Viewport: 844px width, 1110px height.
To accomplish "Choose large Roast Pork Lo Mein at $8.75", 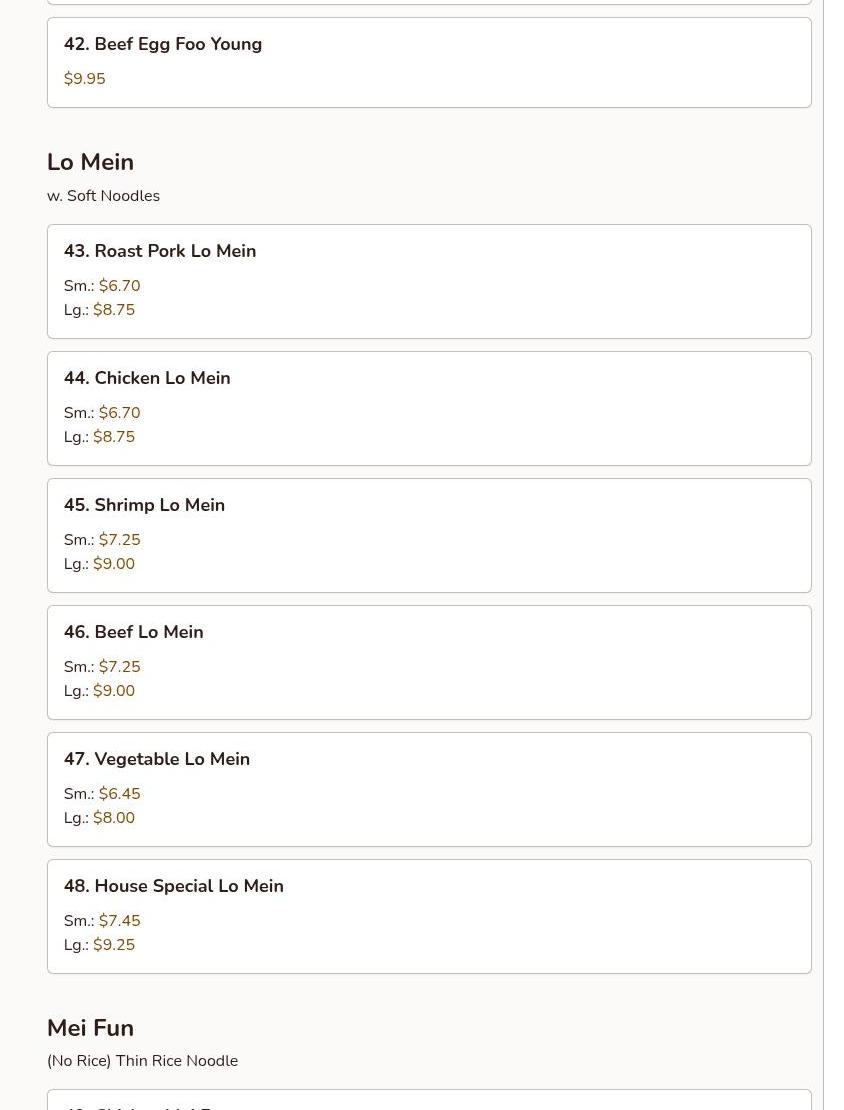I will point(114,310).
